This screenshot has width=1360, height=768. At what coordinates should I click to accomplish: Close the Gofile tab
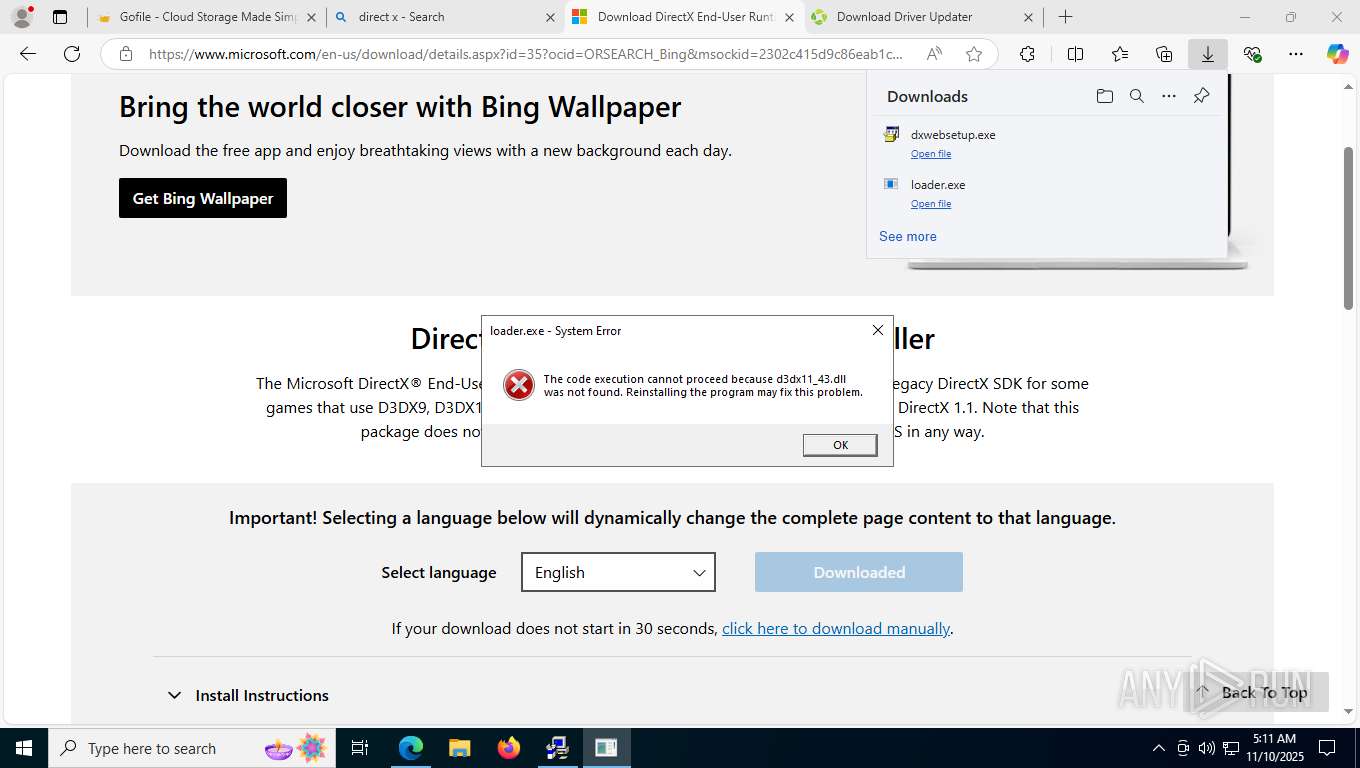(x=311, y=17)
